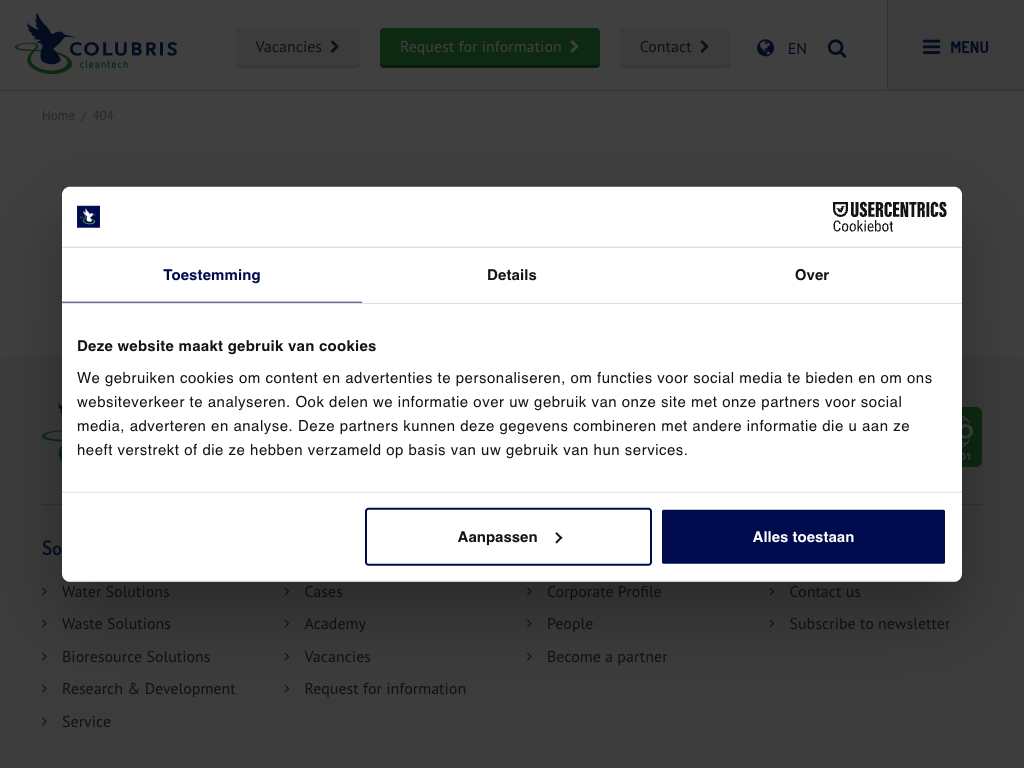1024x768 pixels.
Task: Expand options with the Aanpassen button
Action: 508,537
